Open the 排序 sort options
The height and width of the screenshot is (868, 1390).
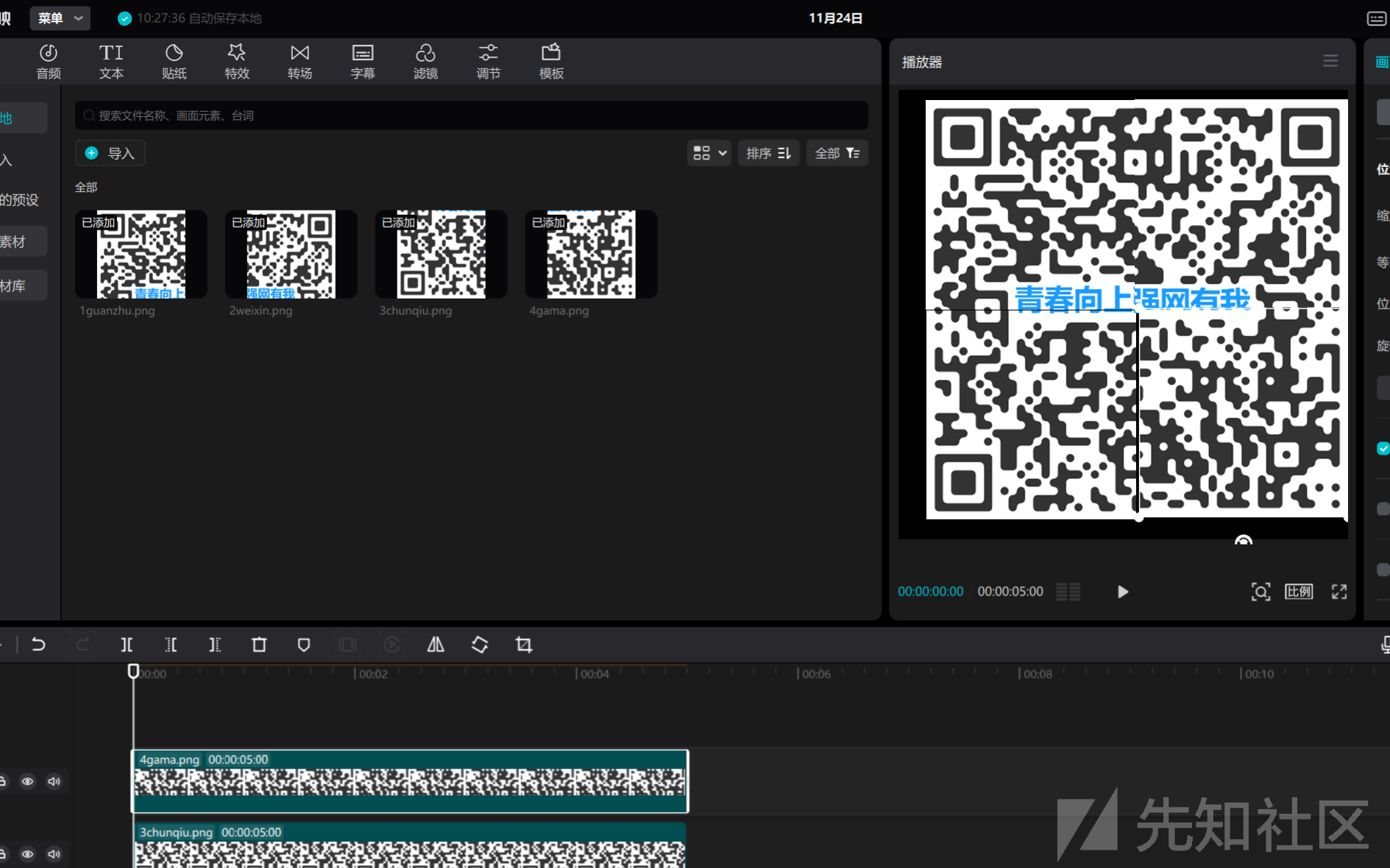pos(768,153)
